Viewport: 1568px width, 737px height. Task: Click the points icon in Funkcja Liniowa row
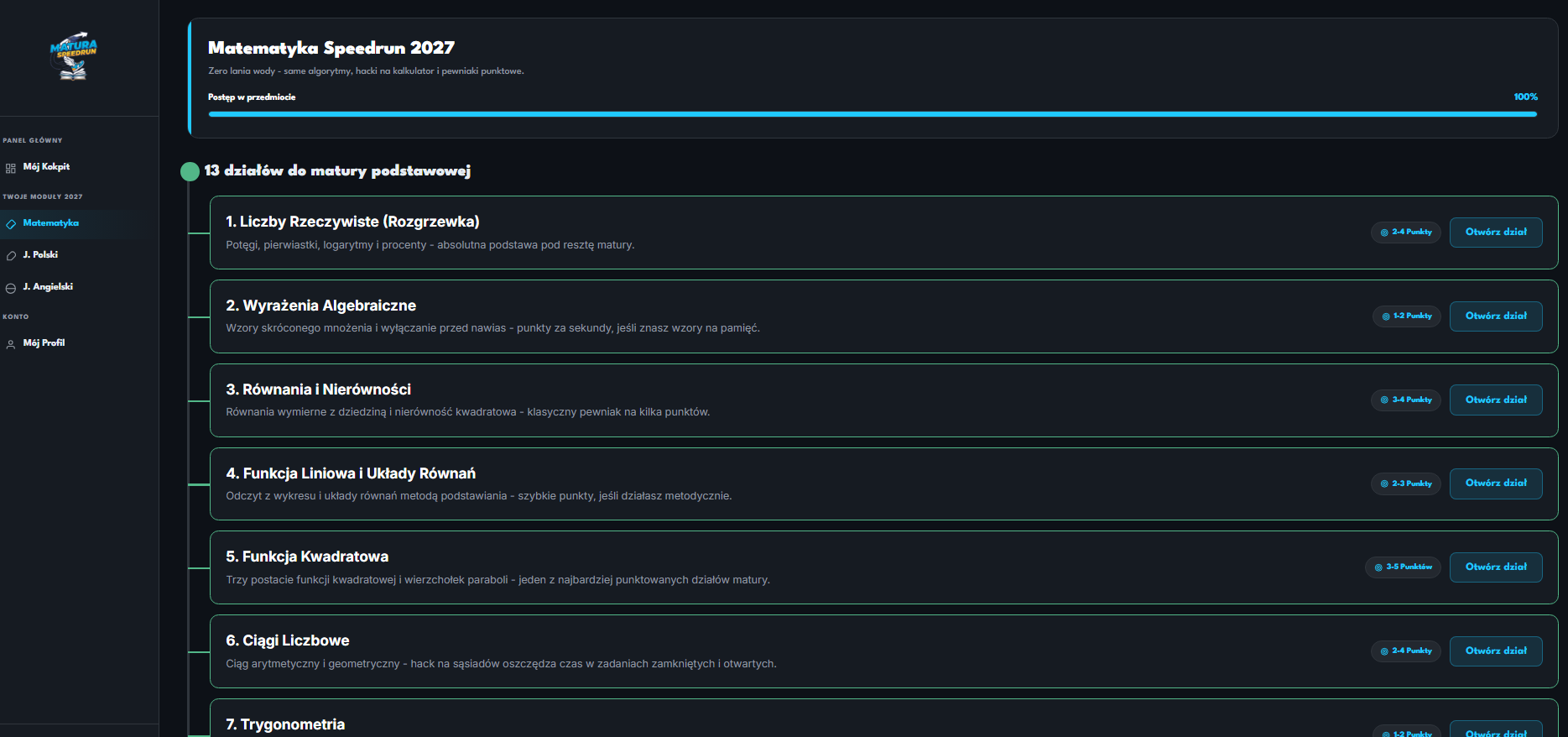pos(1384,483)
